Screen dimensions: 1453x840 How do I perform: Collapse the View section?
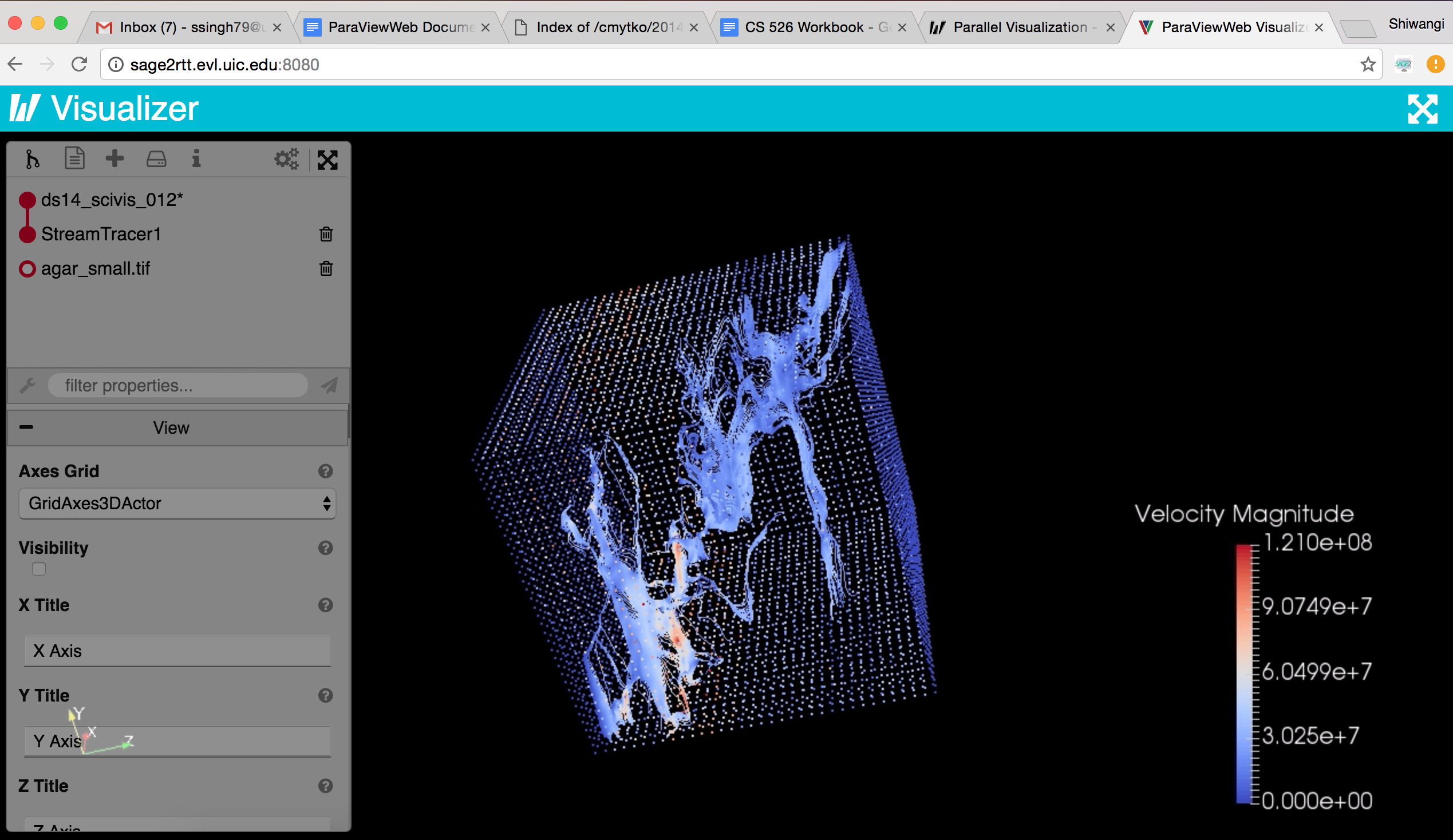[26, 427]
